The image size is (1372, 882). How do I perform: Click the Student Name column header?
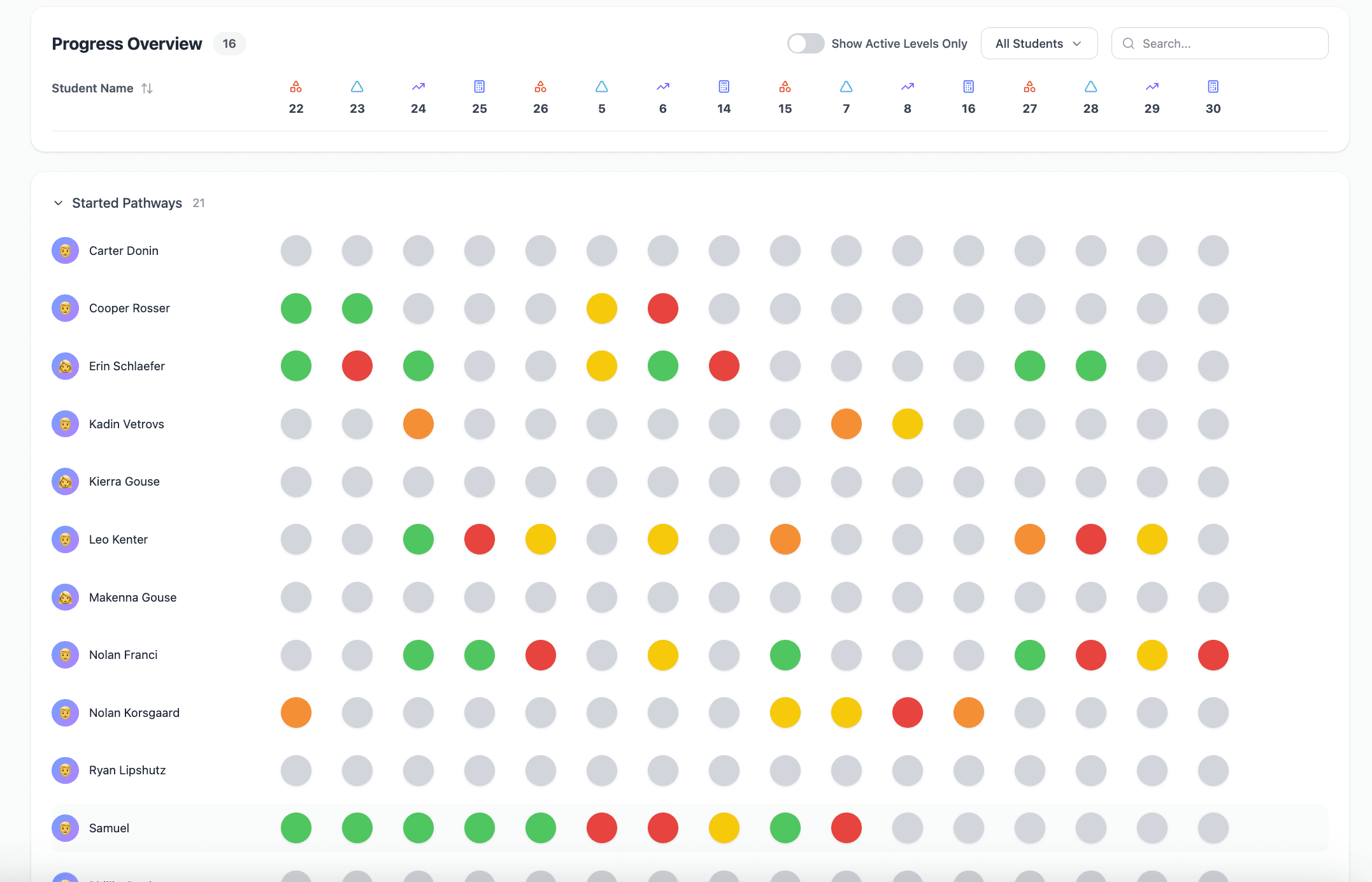[92, 89]
